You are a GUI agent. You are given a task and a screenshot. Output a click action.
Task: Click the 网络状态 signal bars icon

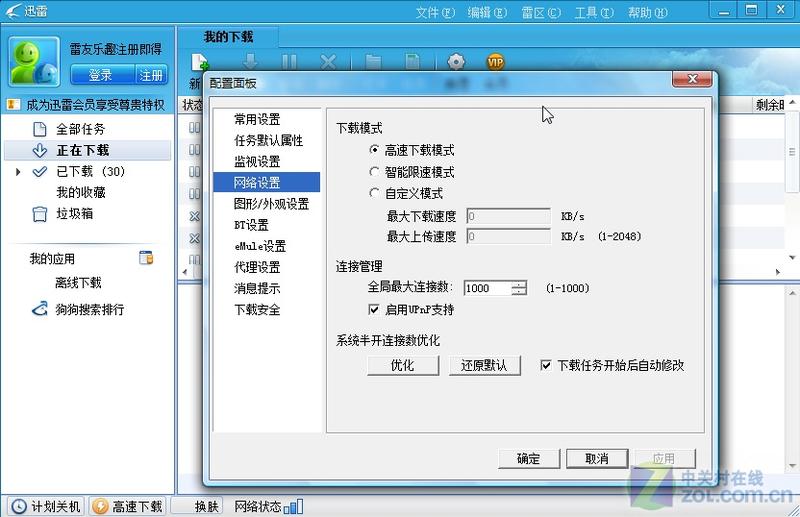coord(294,507)
